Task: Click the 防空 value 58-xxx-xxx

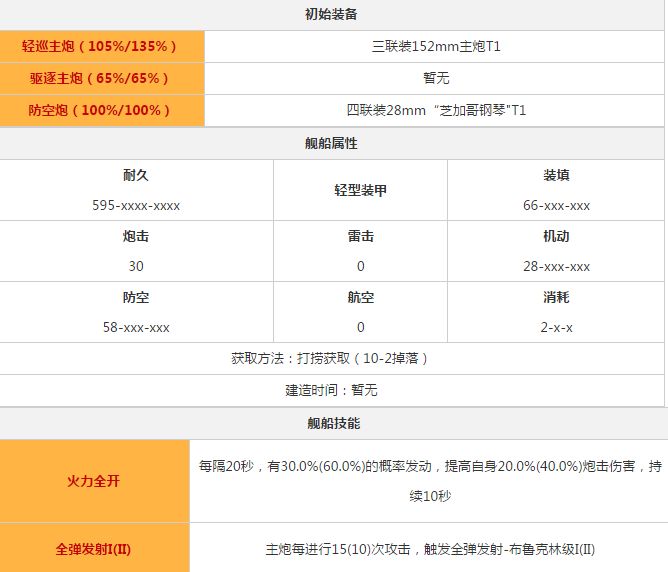Action: 136,327
